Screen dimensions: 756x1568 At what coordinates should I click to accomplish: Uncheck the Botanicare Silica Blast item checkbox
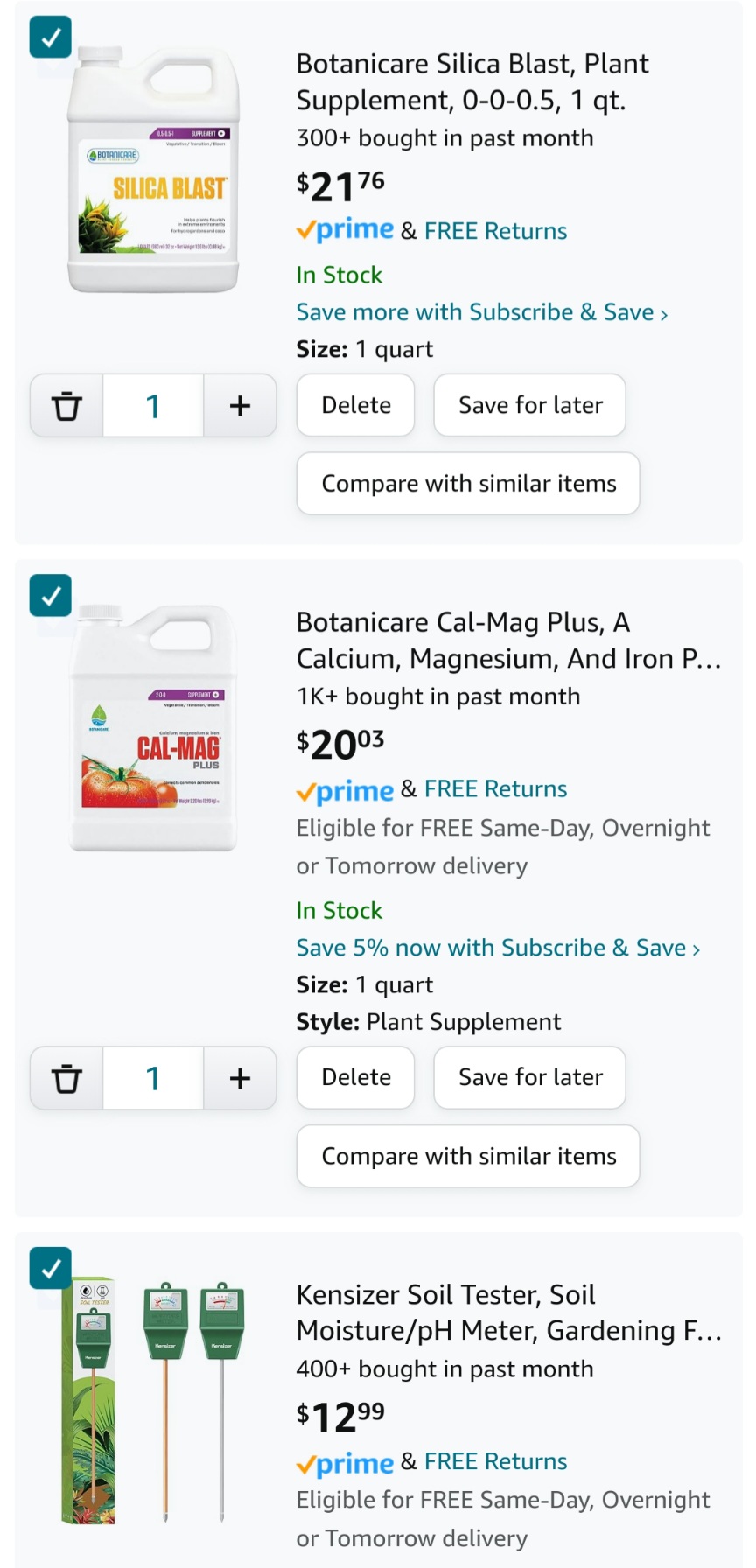click(51, 38)
